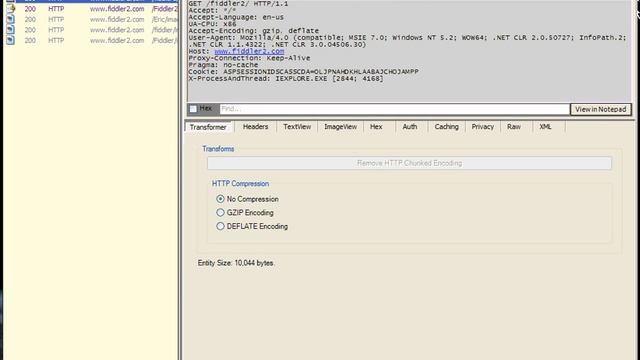The width and height of the screenshot is (640, 360).
Task: Choose DEFLATE Encoding compression
Action: pyautogui.click(x=220, y=226)
